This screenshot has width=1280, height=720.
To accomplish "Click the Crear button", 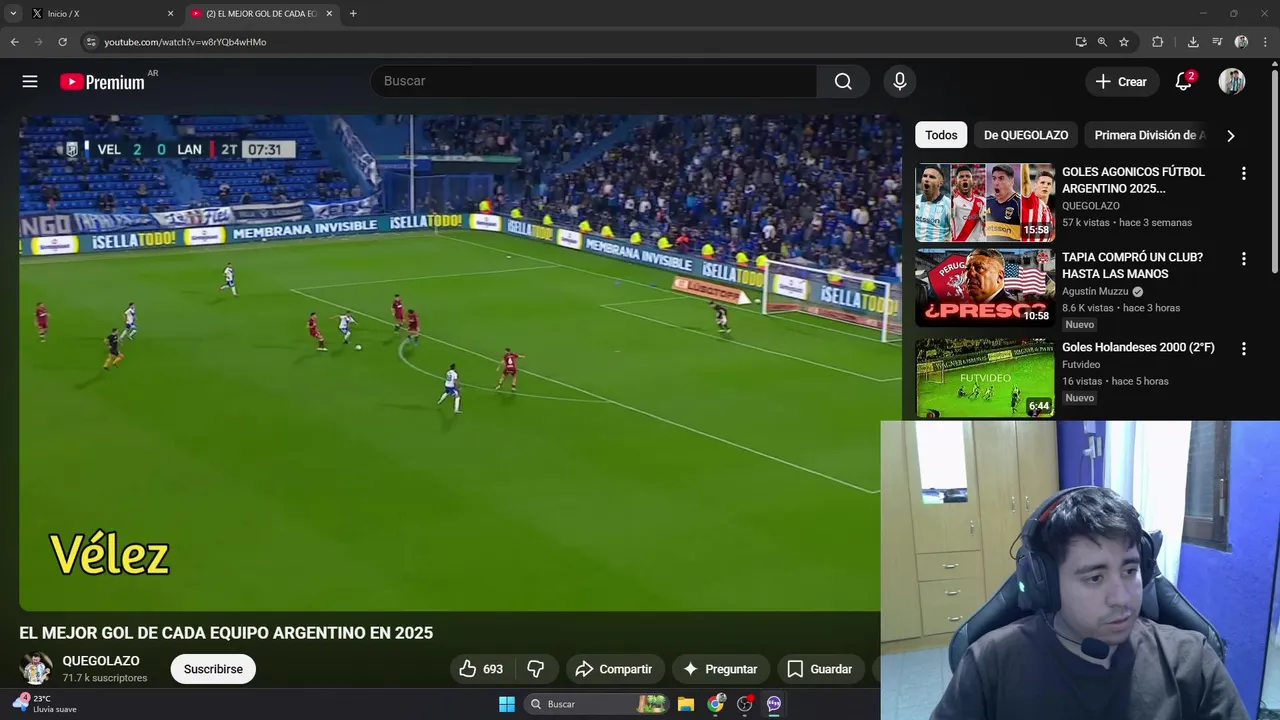I will pyautogui.click(x=1122, y=82).
